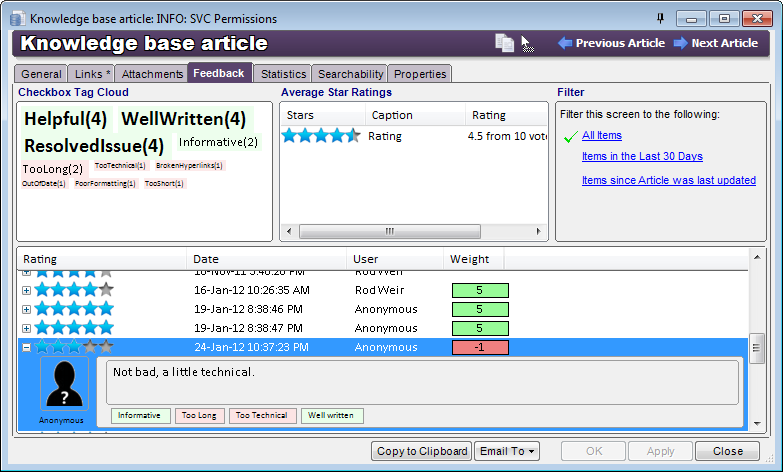Open the Searchability tab

pyautogui.click(x=351, y=74)
